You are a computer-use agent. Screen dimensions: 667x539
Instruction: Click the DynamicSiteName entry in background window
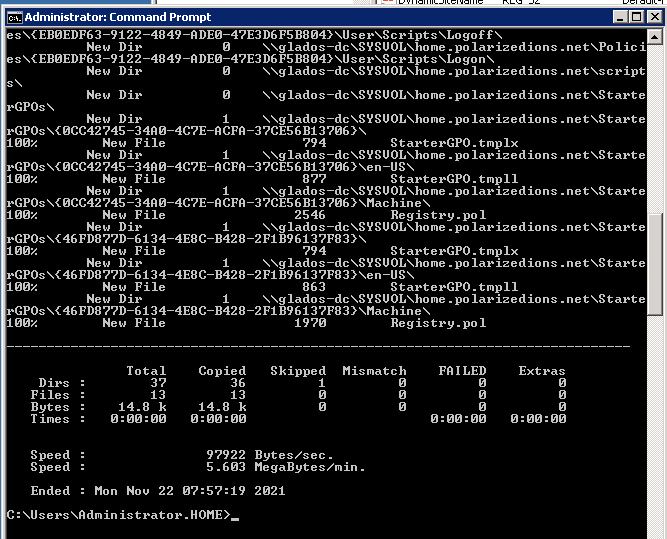pyautogui.click(x=443, y=3)
